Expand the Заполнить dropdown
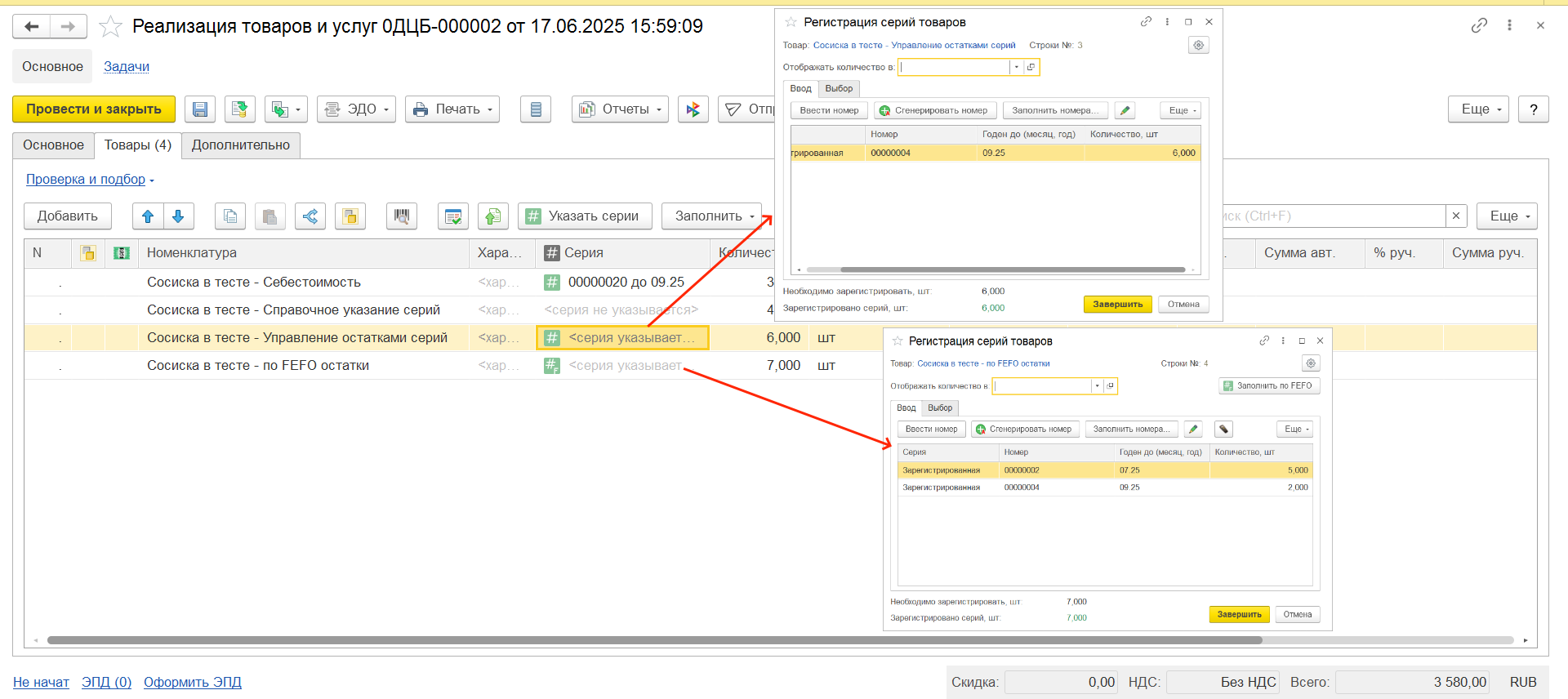Image resolution: width=1568 pixels, height=699 pixels. [x=712, y=216]
